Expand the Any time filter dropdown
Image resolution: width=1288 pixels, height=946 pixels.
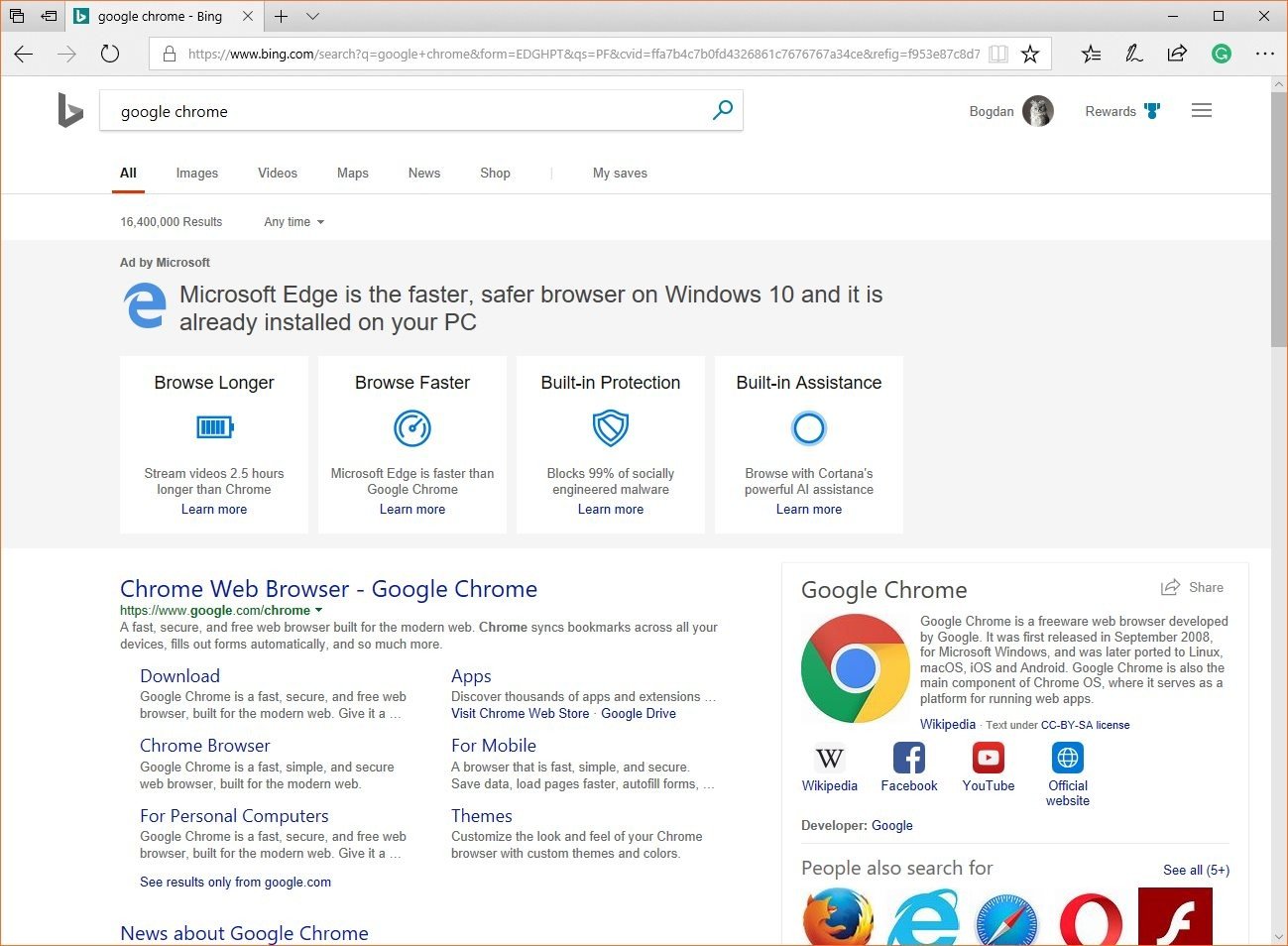point(294,222)
